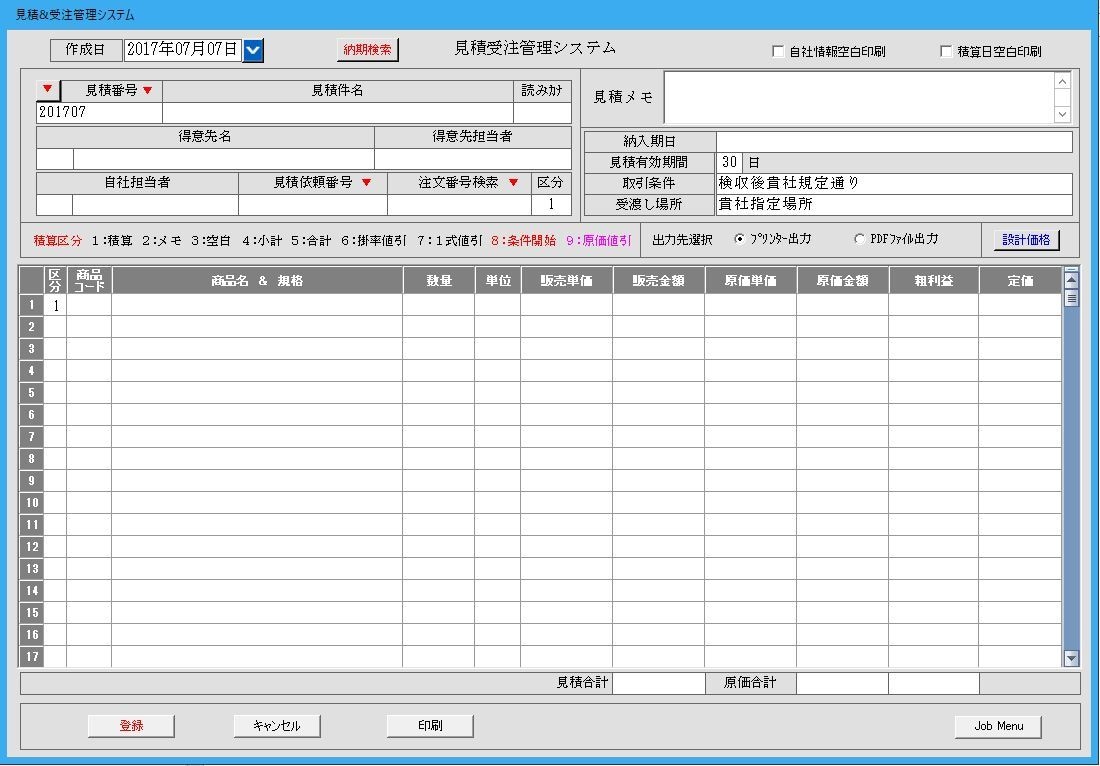The width and height of the screenshot is (1100, 766).
Task: Click the 納入期日 input field
Action: [894, 142]
